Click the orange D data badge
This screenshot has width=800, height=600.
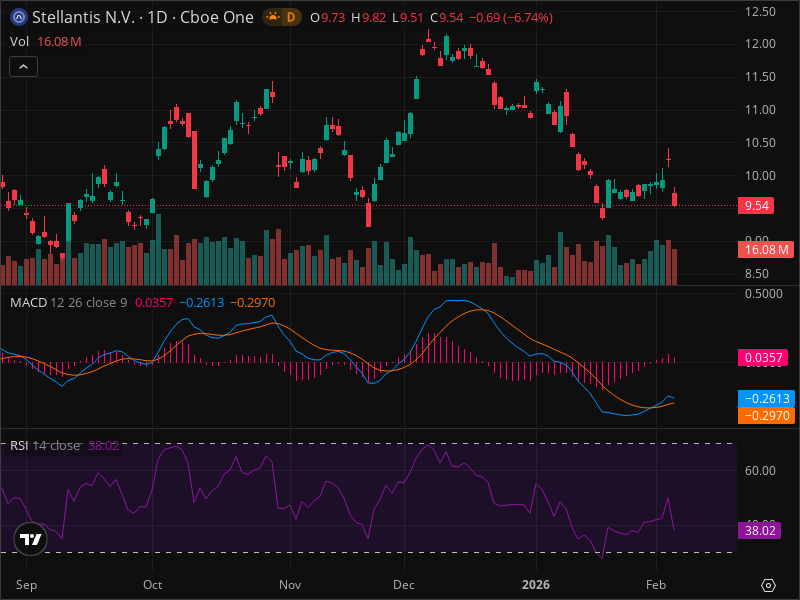point(291,17)
